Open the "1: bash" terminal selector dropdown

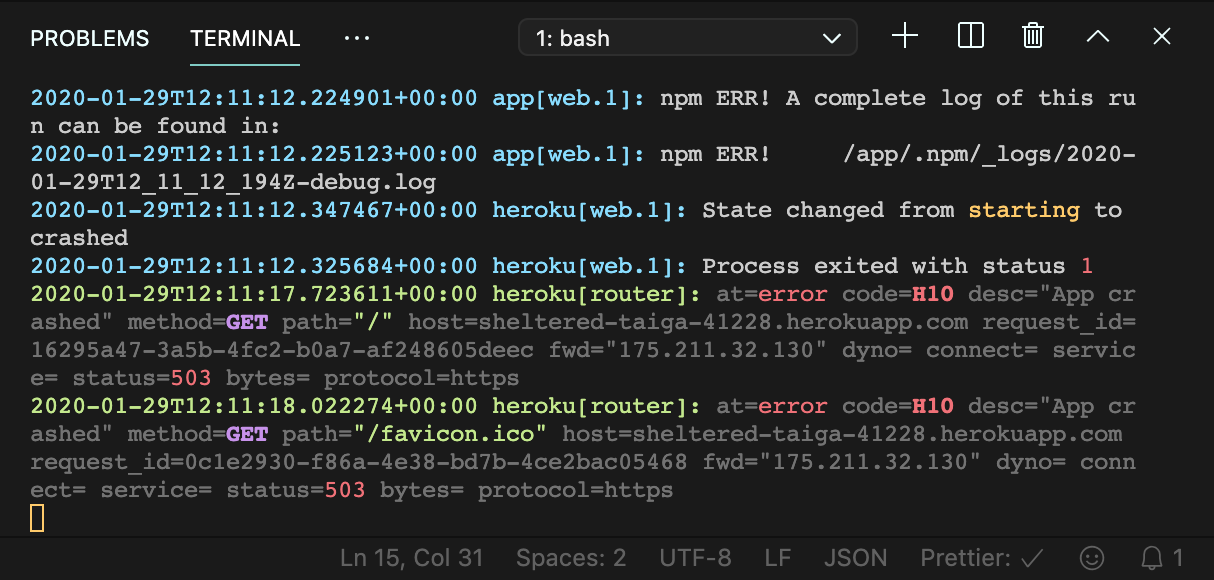[x=688, y=38]
